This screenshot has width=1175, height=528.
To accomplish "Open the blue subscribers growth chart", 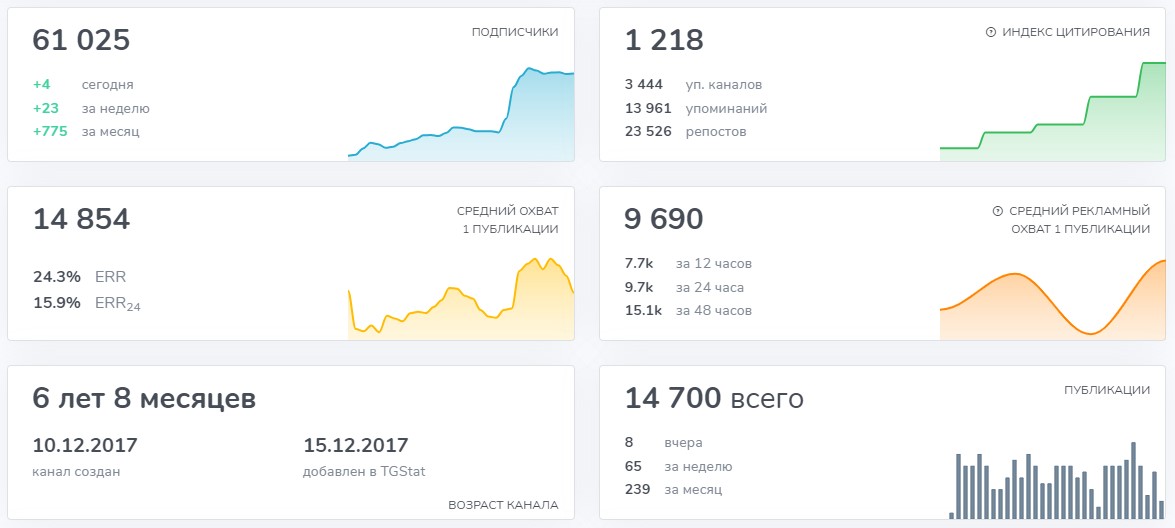I will (461, 113).
